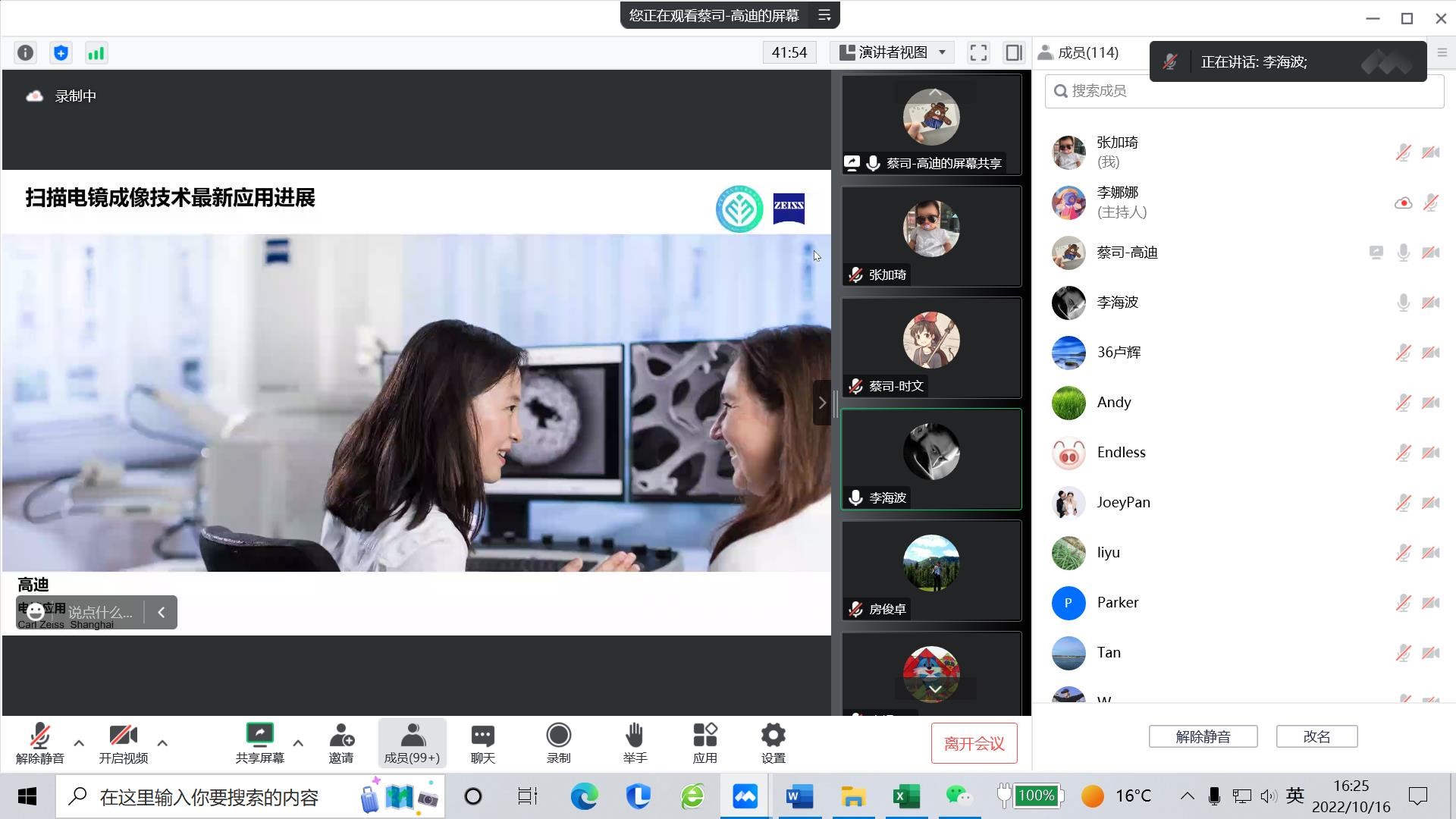Click the blue security shield icon
Screen dimensions: 1456x819
[61, 53]
